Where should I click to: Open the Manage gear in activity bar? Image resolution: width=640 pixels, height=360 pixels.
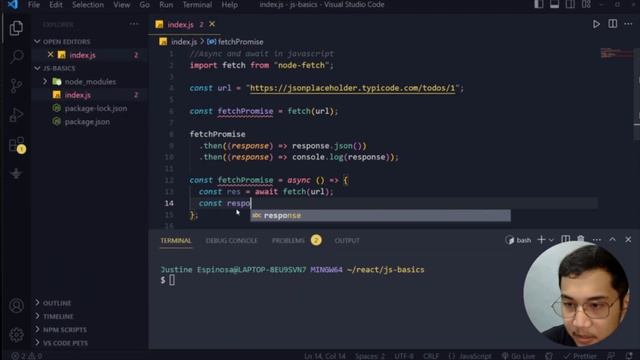tap(16, 335)
